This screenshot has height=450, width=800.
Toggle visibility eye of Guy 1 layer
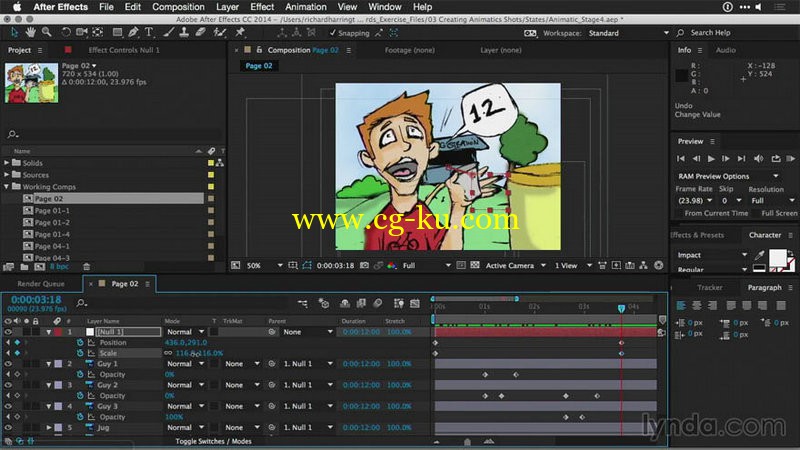point(8,364)
